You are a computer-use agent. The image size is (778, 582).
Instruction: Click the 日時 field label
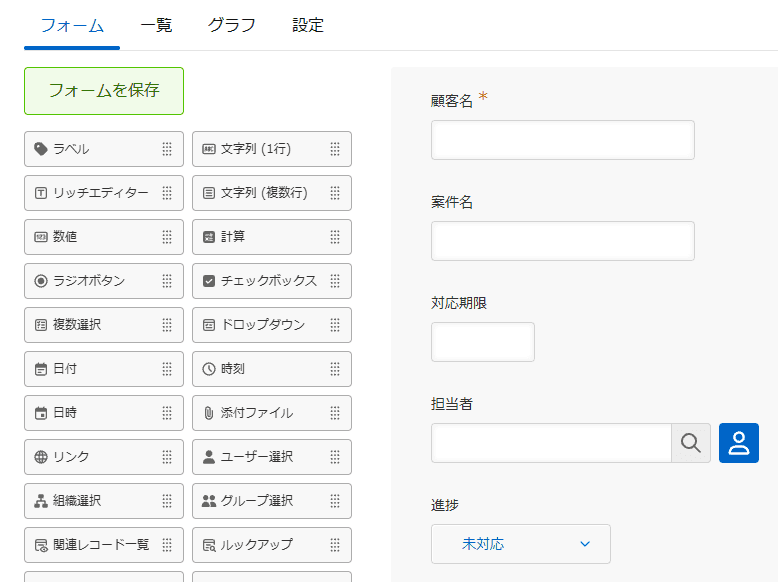[x=65, y=413]
